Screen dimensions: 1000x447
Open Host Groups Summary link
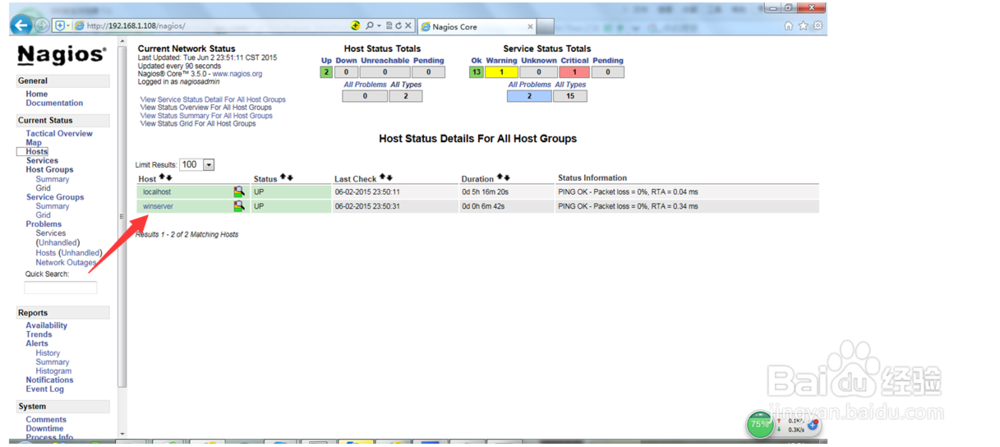tap(52, 179)
